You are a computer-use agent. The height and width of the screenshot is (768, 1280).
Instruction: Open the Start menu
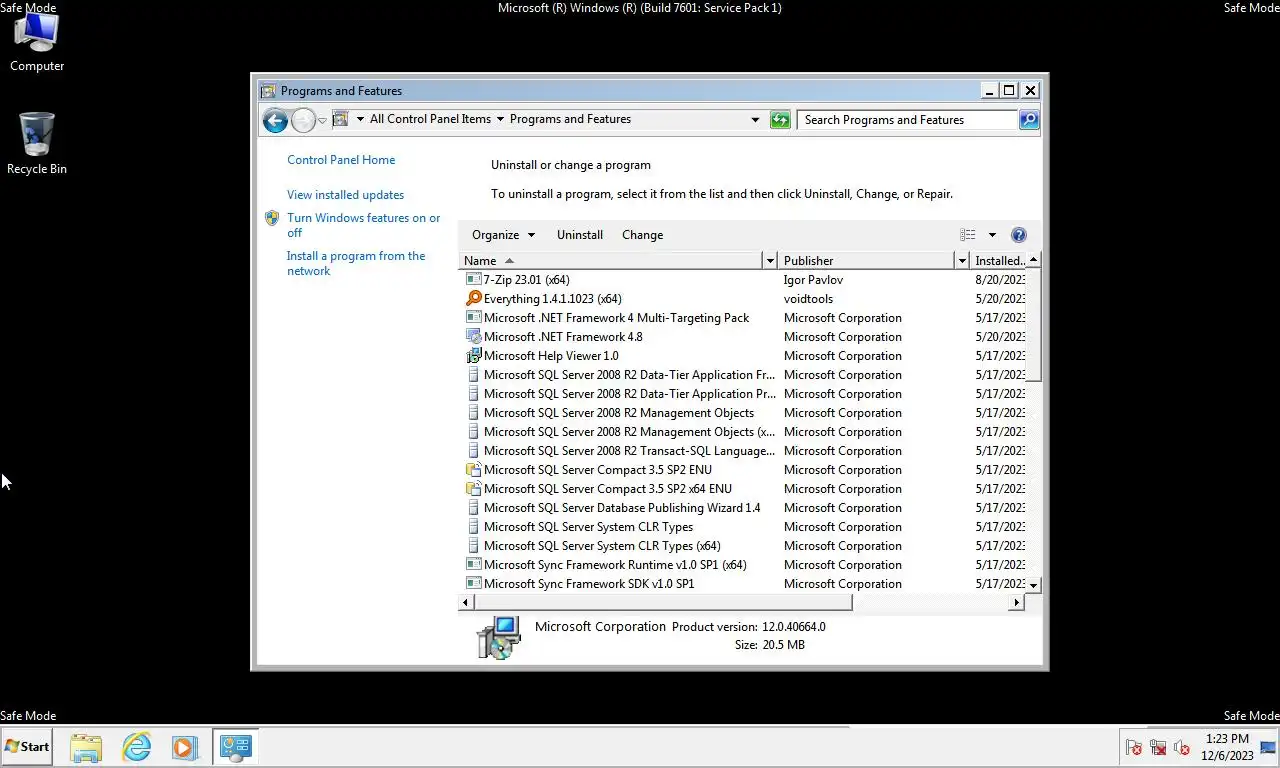coord(27,747)
